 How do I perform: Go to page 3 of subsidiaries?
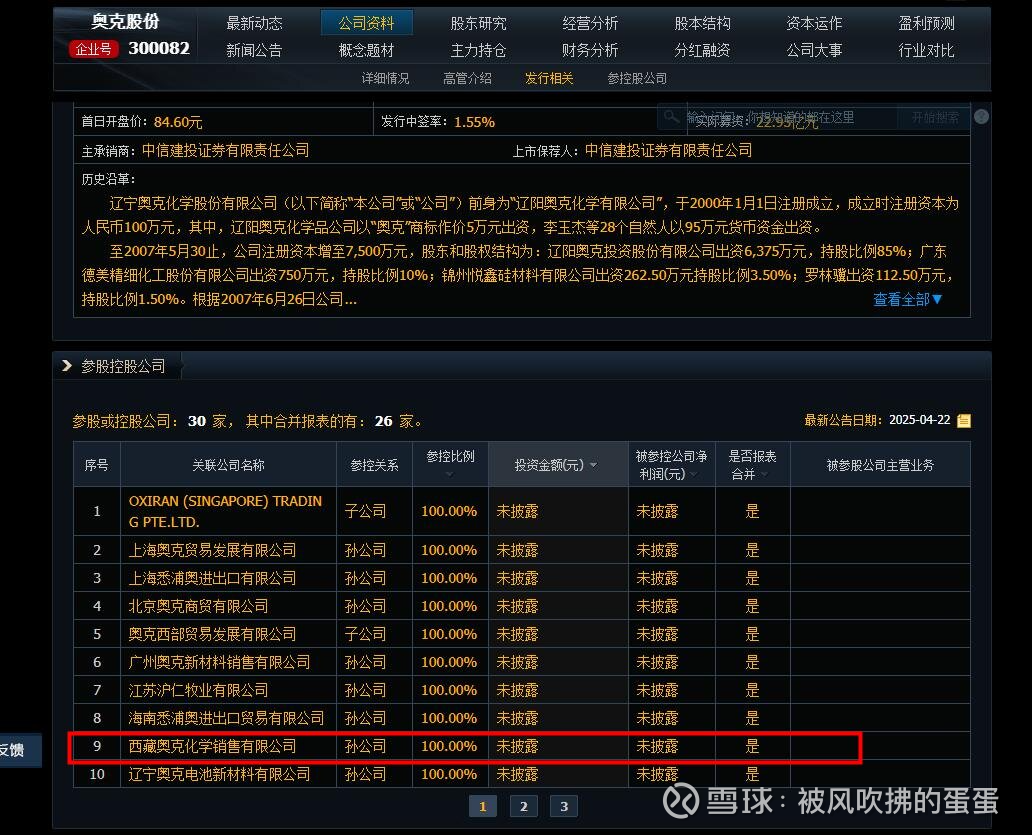click(564, 806)
